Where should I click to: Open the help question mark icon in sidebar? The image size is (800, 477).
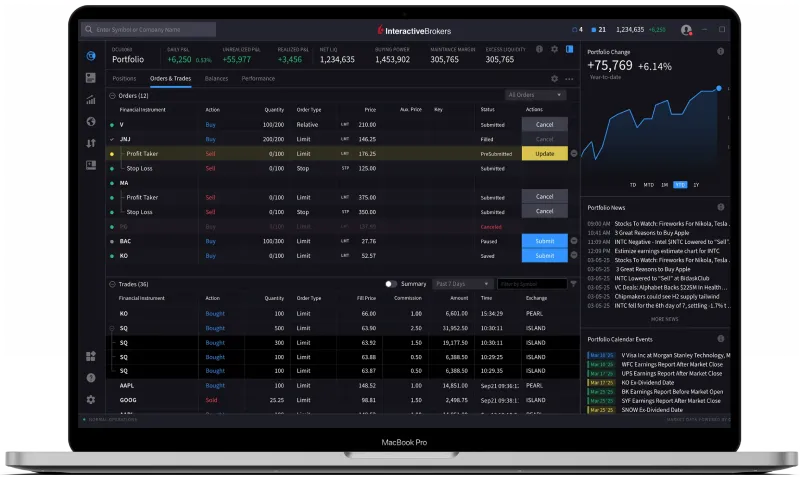[91, 378]
